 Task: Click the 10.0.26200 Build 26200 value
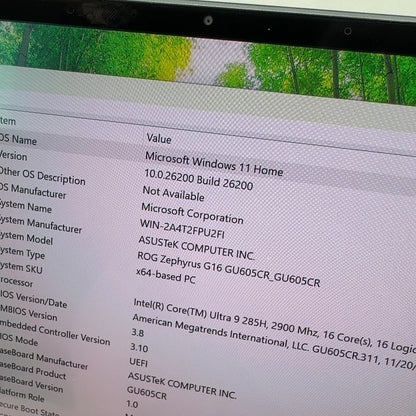(198, 180)
